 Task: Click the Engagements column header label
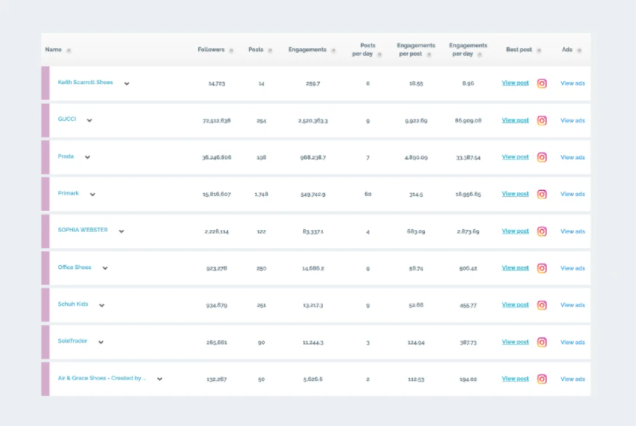(307, 49)
